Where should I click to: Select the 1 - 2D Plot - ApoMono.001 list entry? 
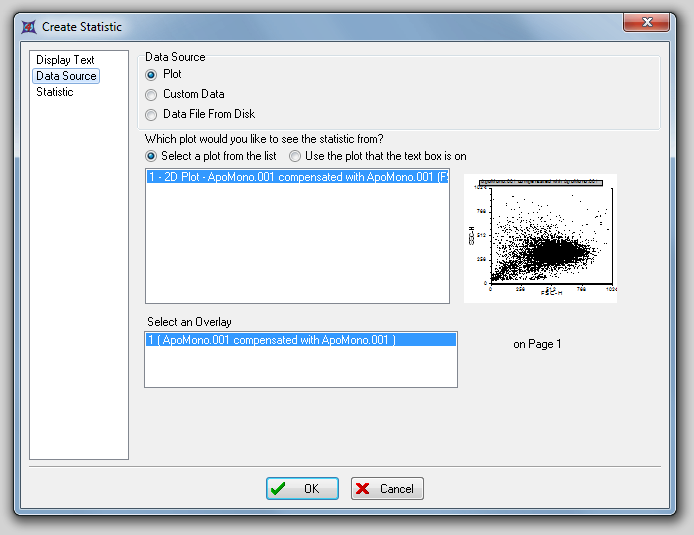(297, 177)
